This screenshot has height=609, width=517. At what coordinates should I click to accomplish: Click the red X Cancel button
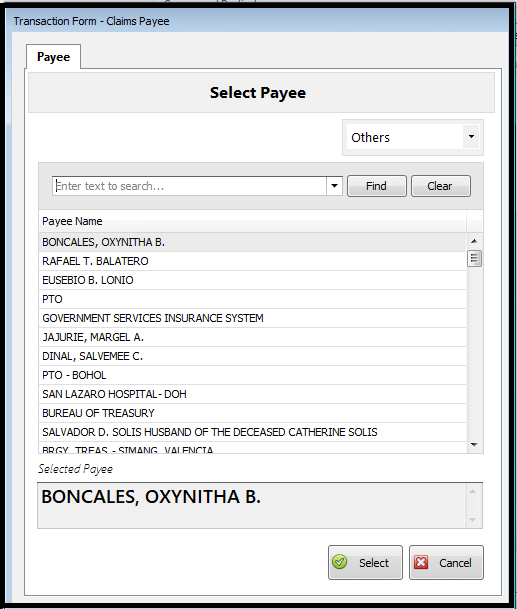point(446,562)
